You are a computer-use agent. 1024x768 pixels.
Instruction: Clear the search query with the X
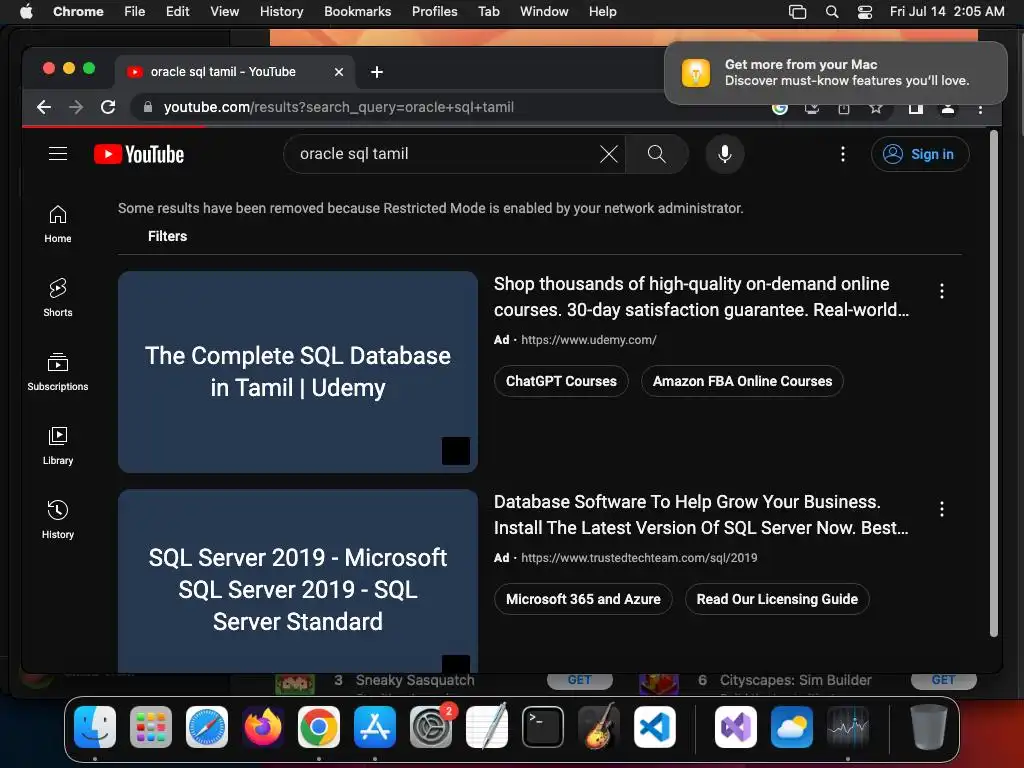[x=609, y=154]
